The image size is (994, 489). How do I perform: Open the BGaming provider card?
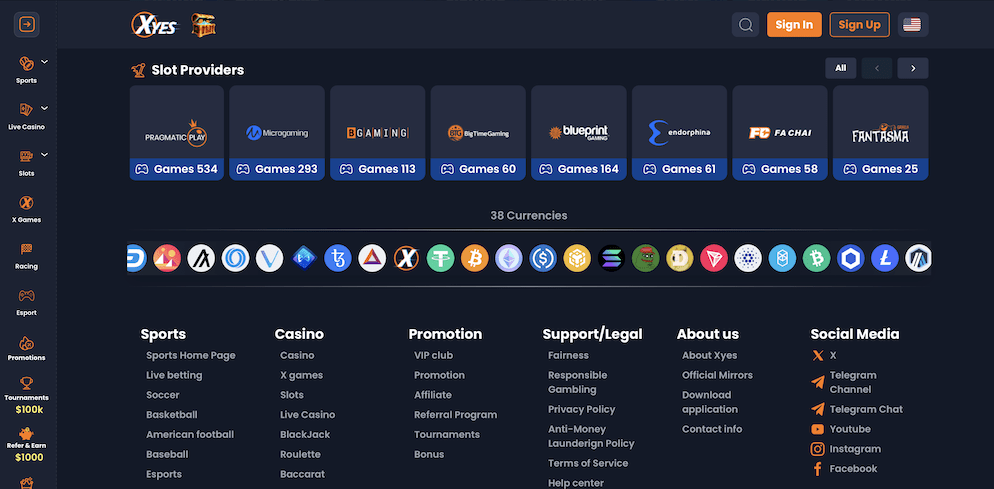click(378, 133)
